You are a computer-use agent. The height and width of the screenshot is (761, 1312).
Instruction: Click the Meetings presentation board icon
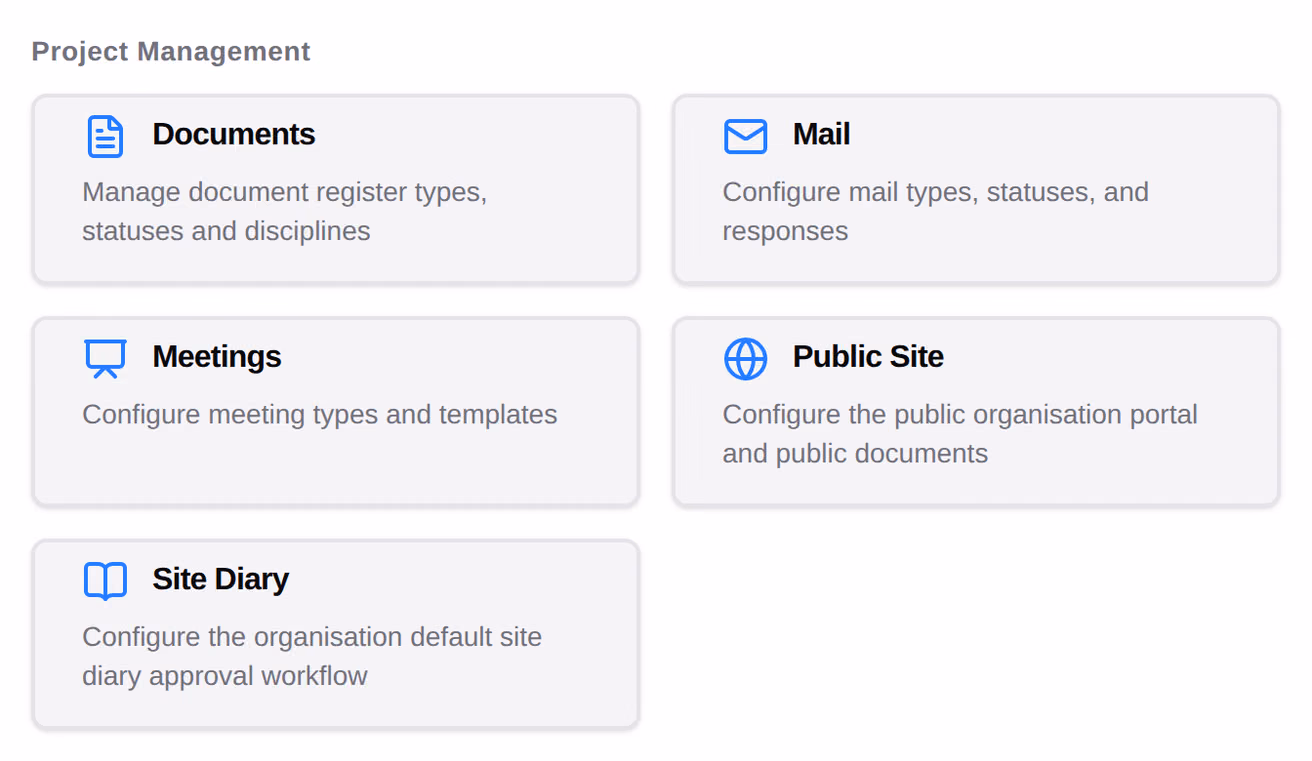pyautogui.click(x=105, y=359)
